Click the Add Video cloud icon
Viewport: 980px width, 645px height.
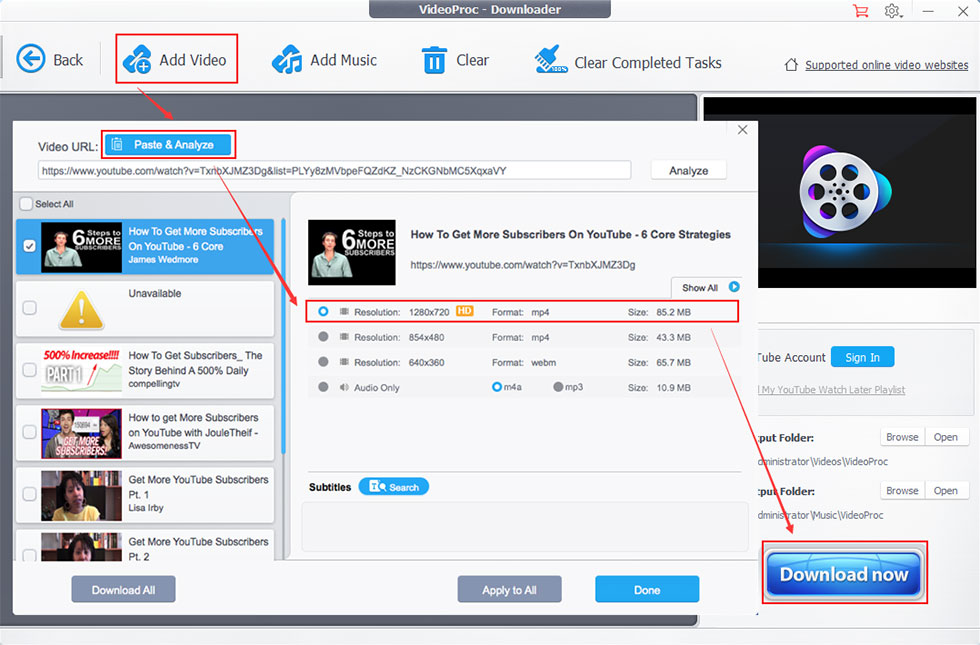point(137,60)
